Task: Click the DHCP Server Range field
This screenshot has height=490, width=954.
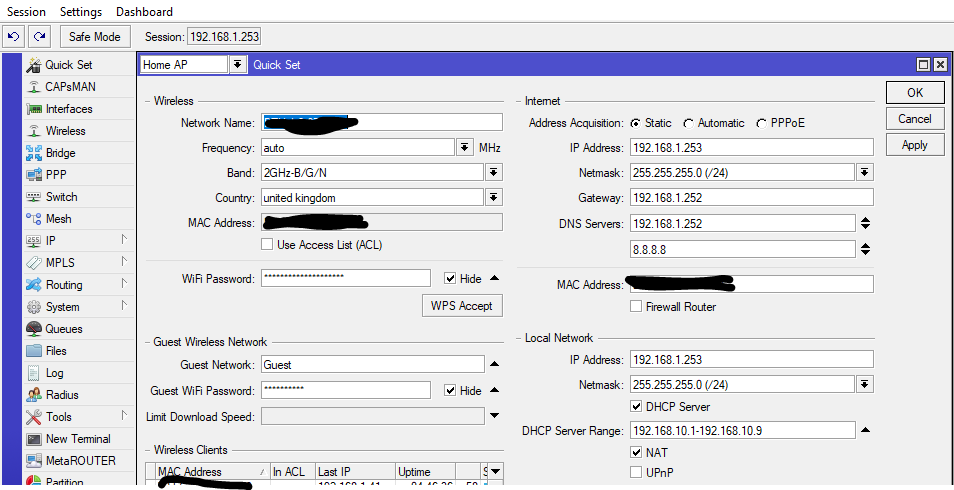Action: 742,431
